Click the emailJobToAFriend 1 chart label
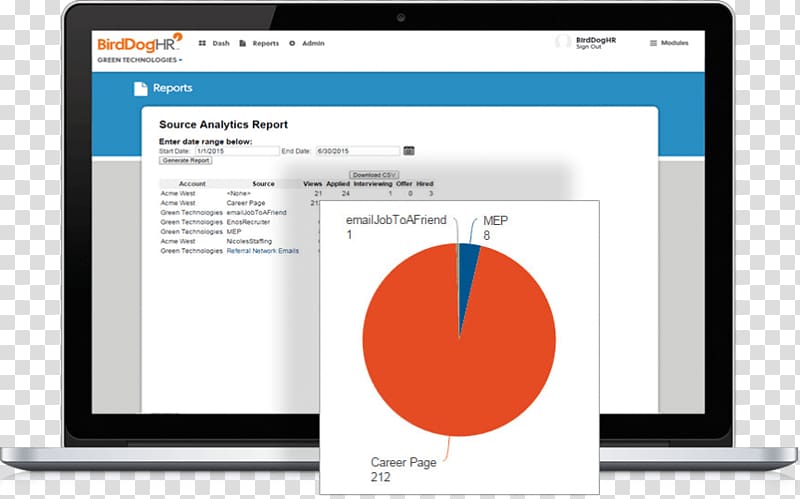This screenshot has width=800, height=499. click(x=396, y=227)
